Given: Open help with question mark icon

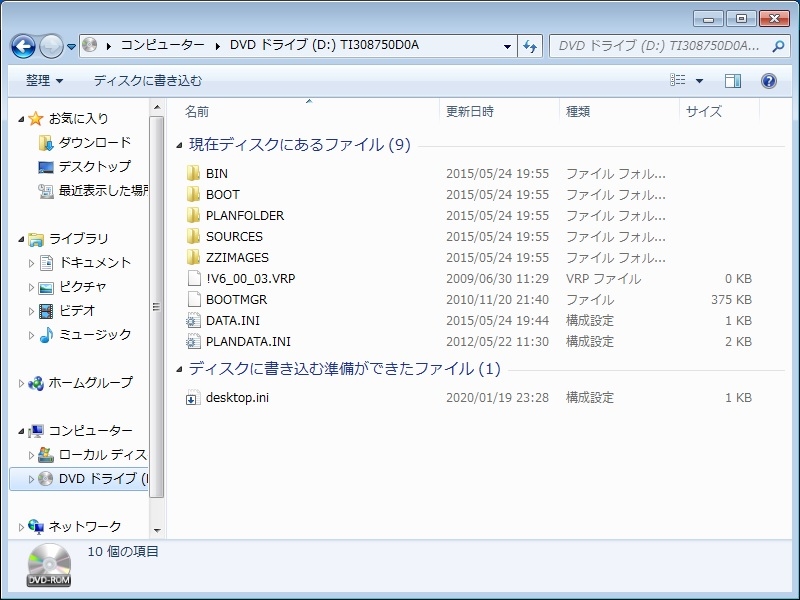Looking at the screenshot, I should 768,81.
